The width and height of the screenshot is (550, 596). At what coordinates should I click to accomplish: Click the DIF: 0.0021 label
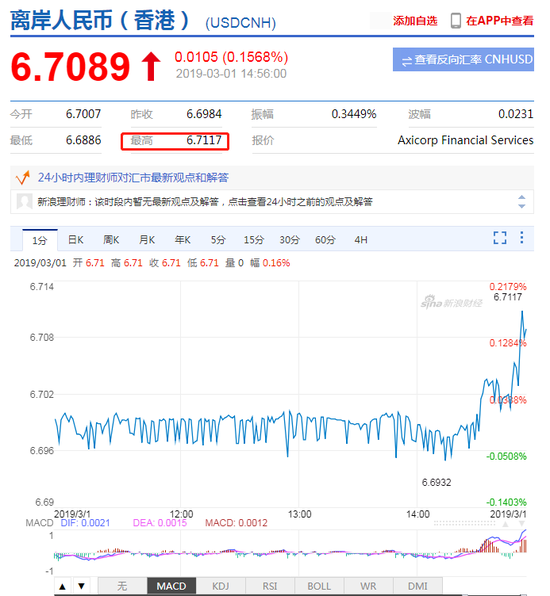coord(85,523)
